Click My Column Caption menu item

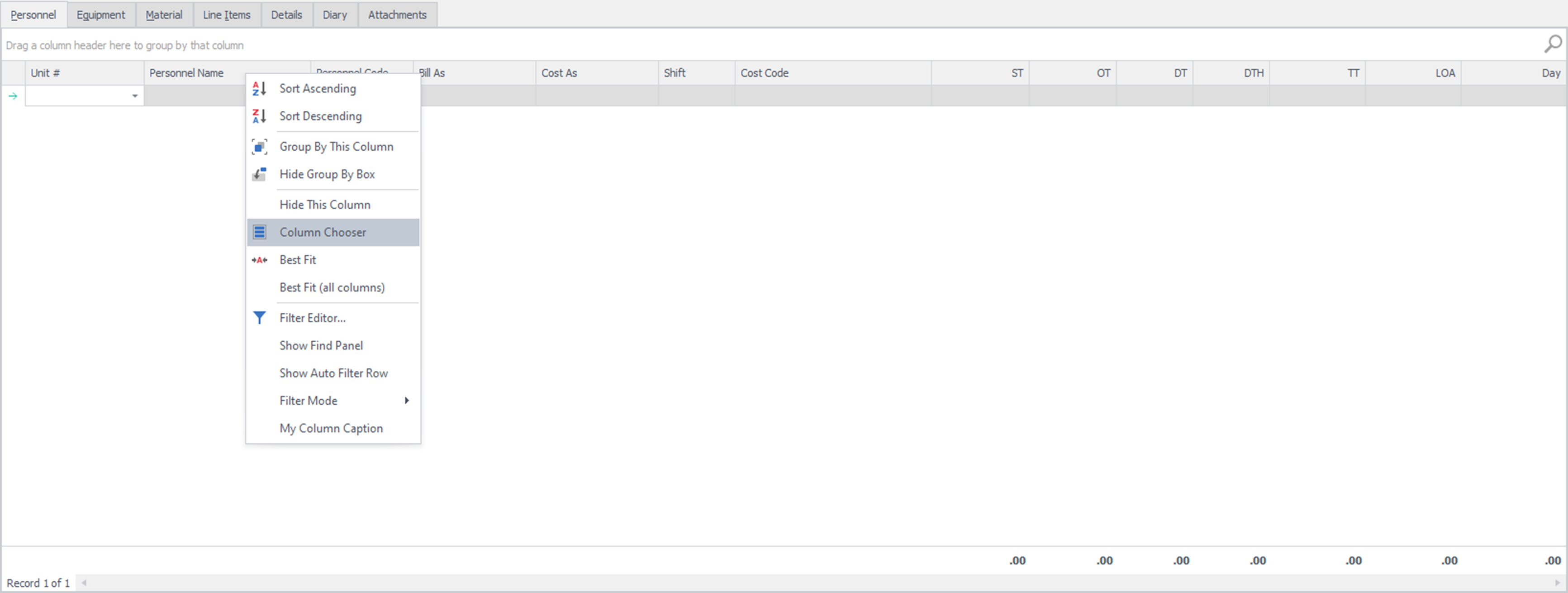tap(331, 429)
